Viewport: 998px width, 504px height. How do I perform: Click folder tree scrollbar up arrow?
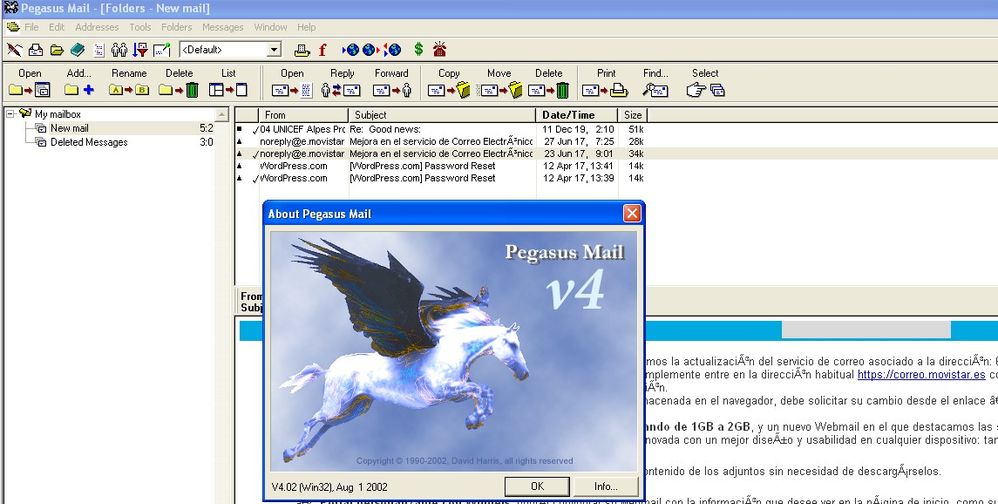(221, 115)
